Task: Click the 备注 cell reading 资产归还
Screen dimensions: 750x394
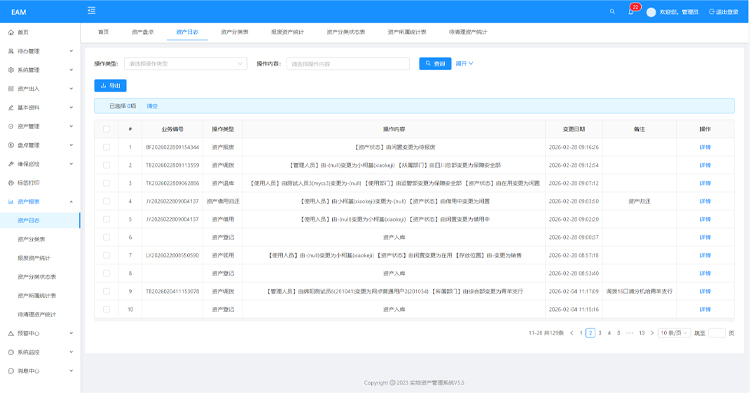Action: [639, 201]
